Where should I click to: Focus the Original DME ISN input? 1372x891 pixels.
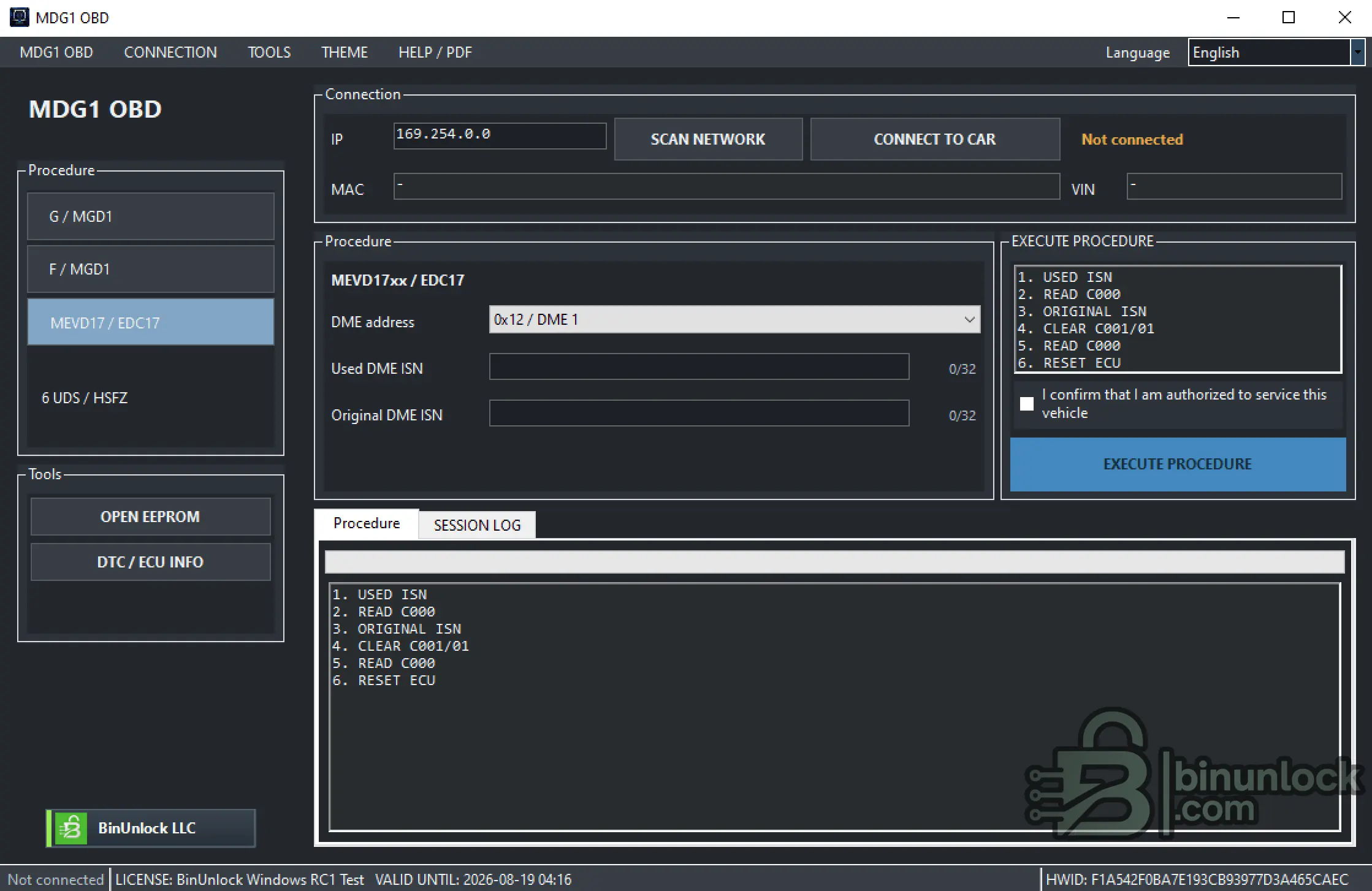tap(699, 413)
